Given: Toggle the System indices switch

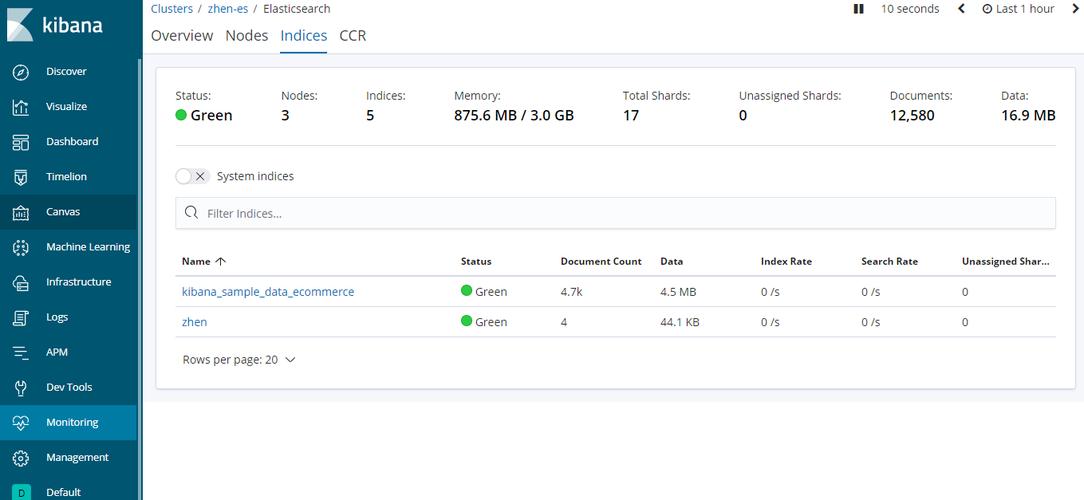Looking at the screenshot, I should tap(192, 176).
